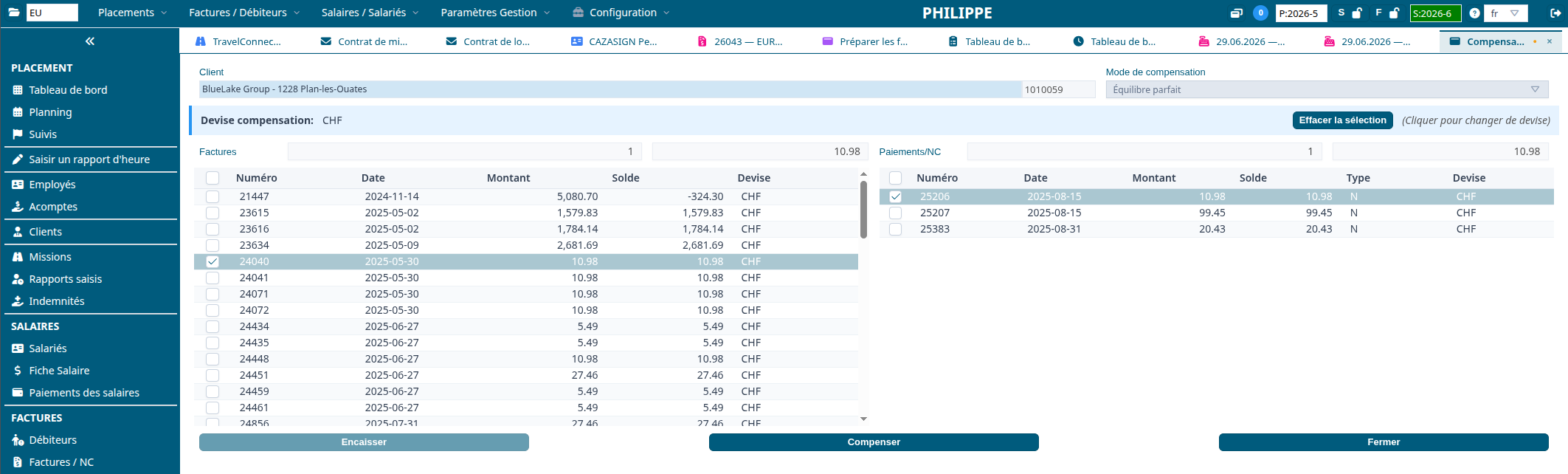This screenshot has width=1568, height=474.
Task: Click the stacked windows icon in top bar
Action: tap(1237, 13)
